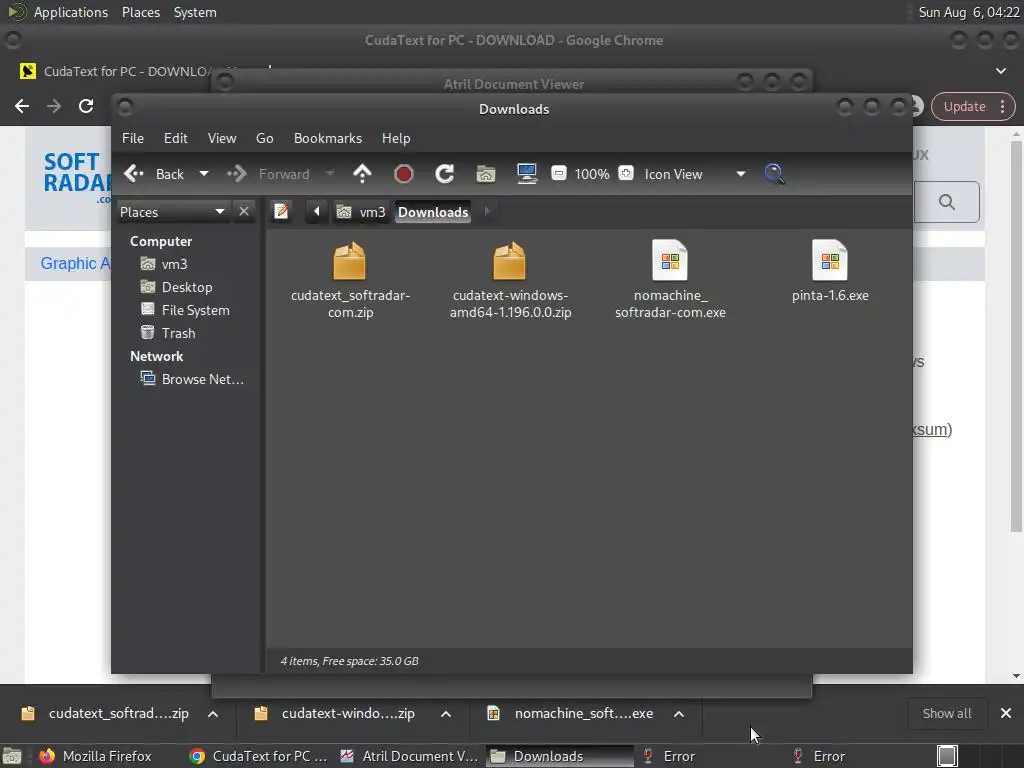Select the cudatext-windows-amd64-1.196.0.0.zip archive icon

tap(509, 260)
